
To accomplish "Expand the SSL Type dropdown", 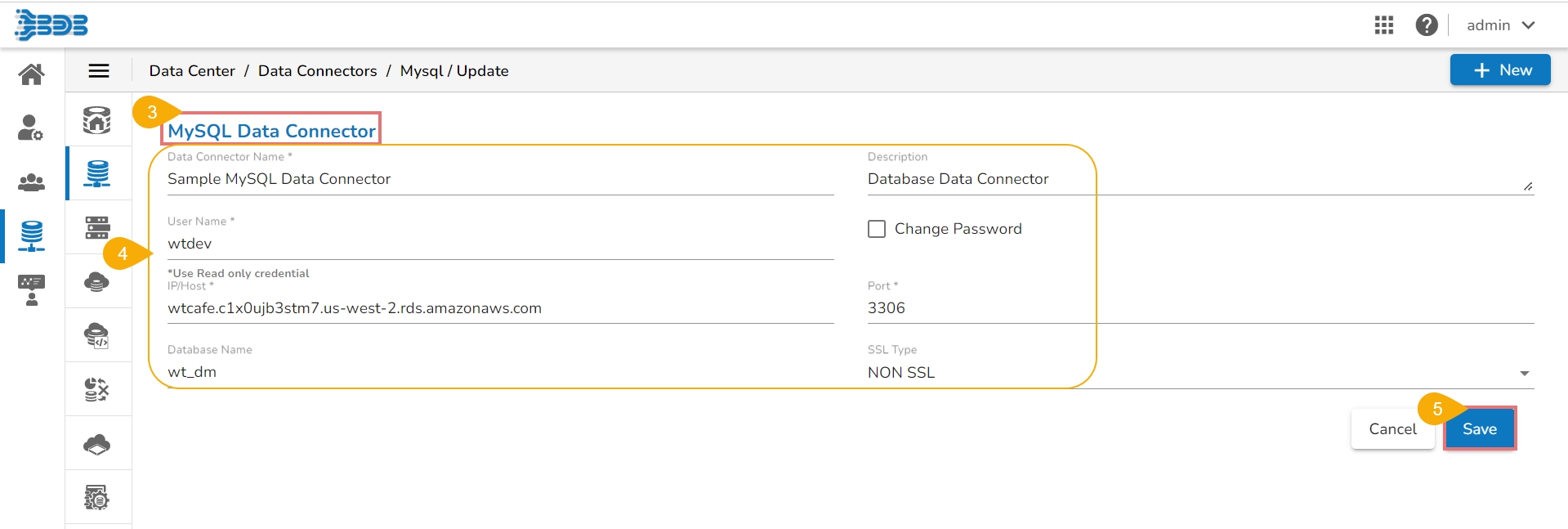I will (x=1524, y=373).
